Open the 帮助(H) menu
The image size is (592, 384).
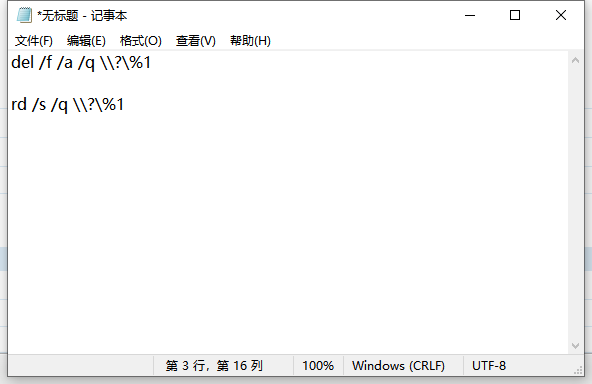pyautogui.click(x=250, y=41)
